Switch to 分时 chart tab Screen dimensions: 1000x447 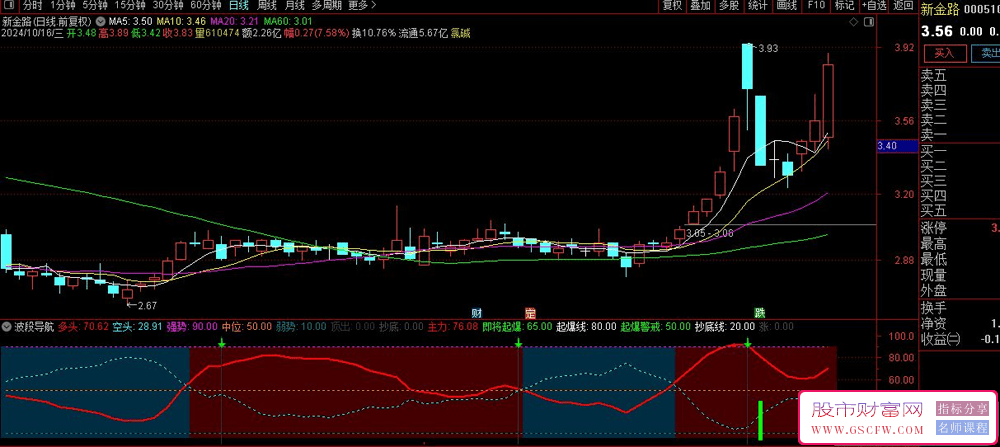(x=31, y=6)
